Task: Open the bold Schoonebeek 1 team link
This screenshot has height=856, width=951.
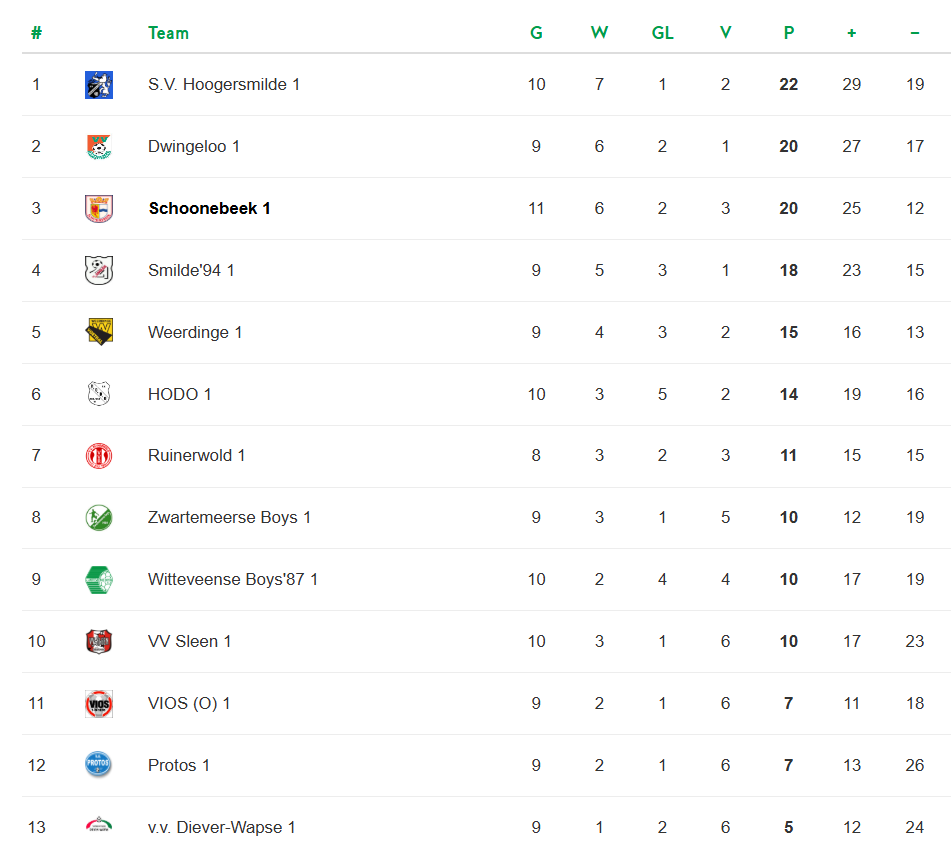Action: pyautogui.click(x=210, y=209)
